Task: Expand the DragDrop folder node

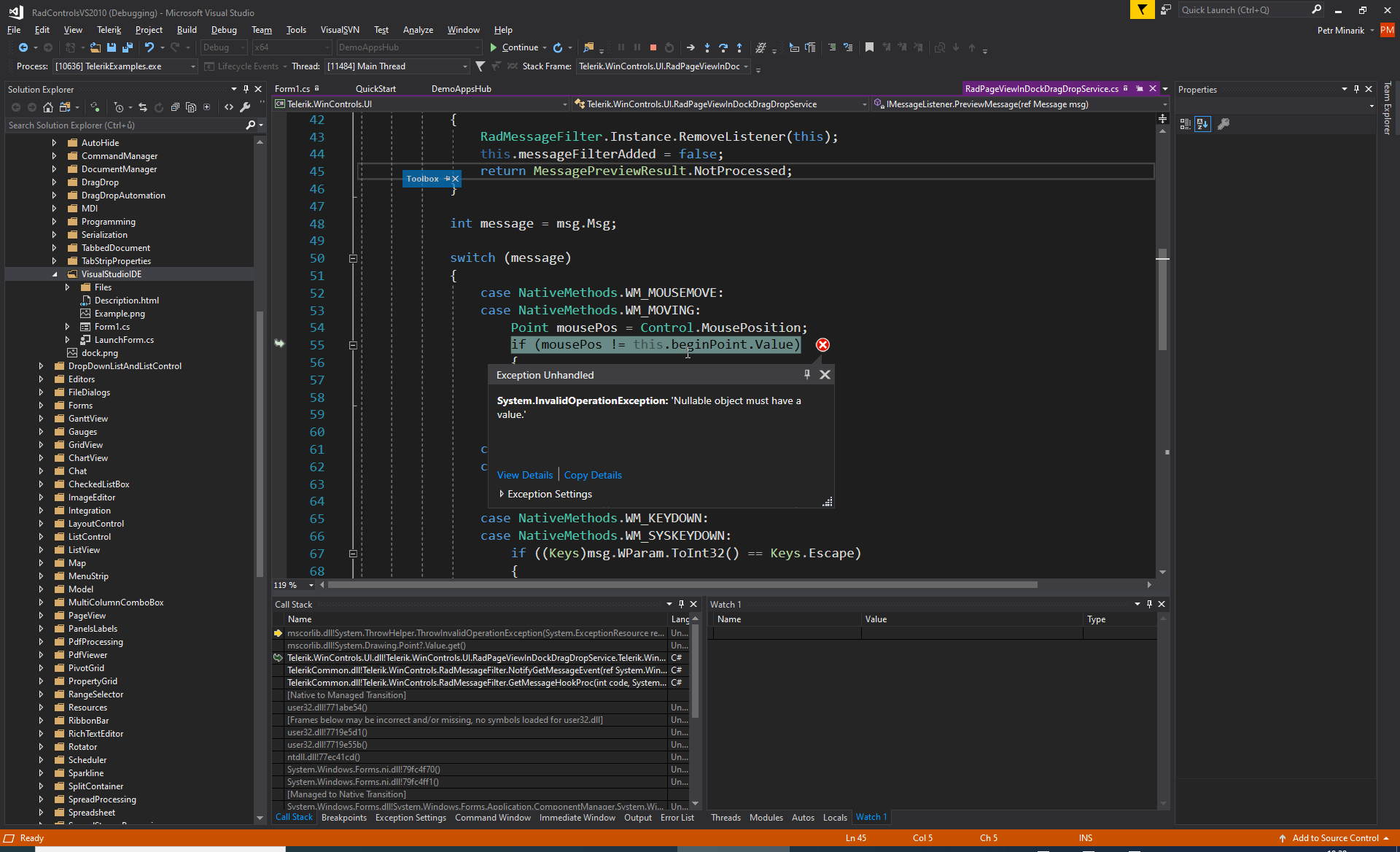Action: tap(54, 182)
